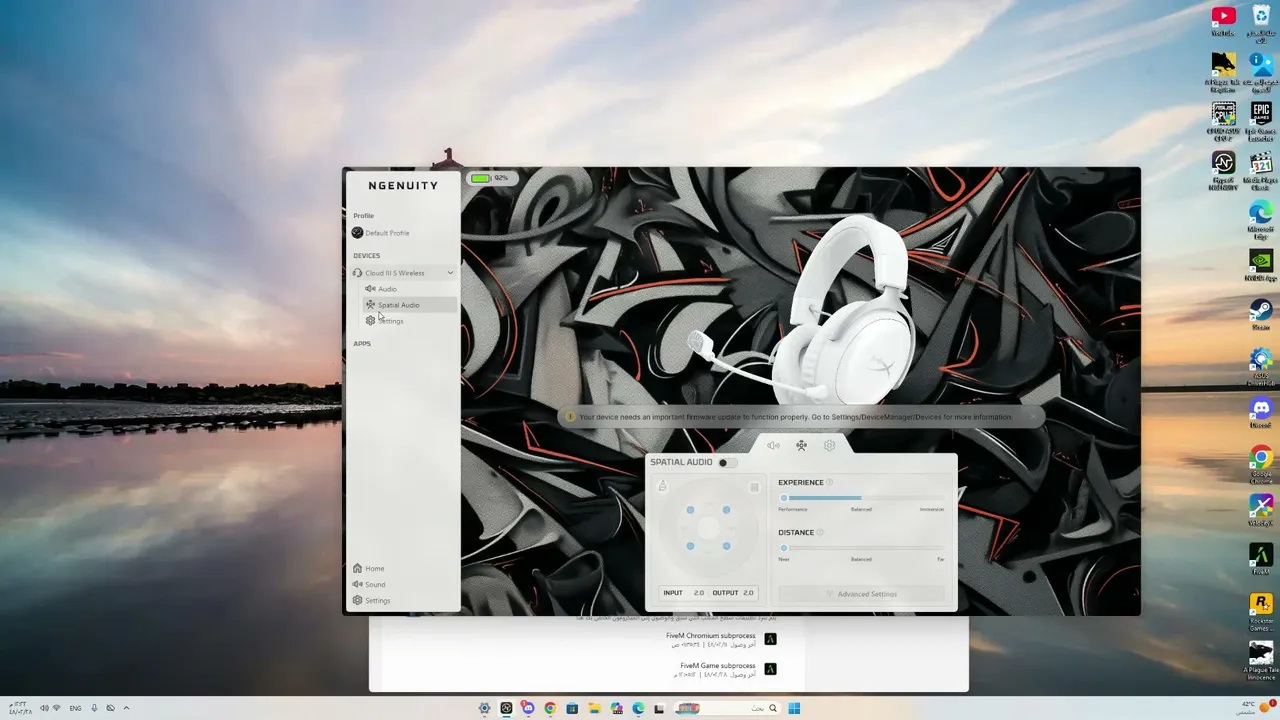1280x720 pixels.
Task: Click the taskbar search box
Action: pyautogui.click(x=728, y=708)
